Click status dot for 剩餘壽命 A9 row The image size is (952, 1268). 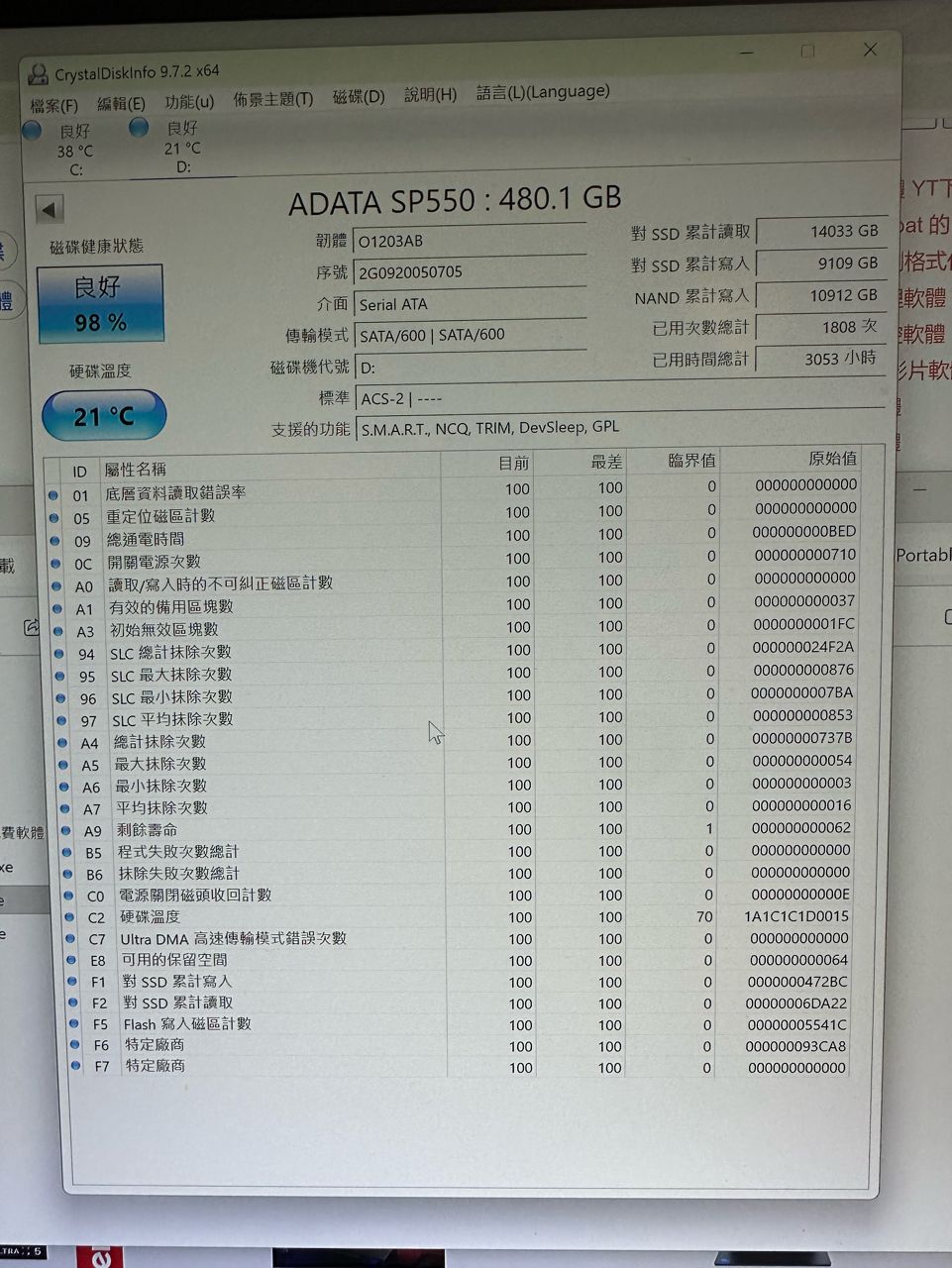tap(65, 829)
